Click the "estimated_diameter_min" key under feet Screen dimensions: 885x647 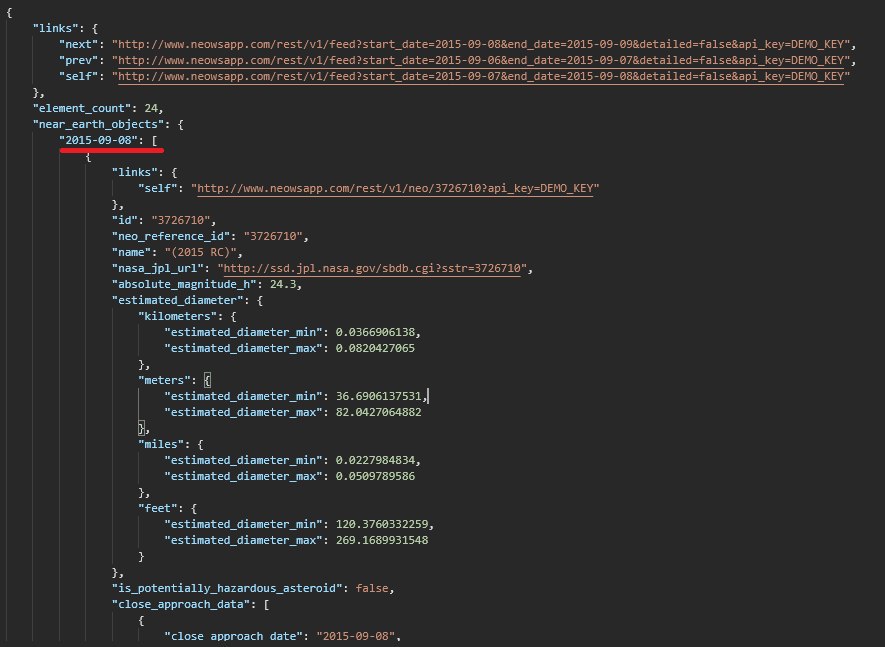243,524
